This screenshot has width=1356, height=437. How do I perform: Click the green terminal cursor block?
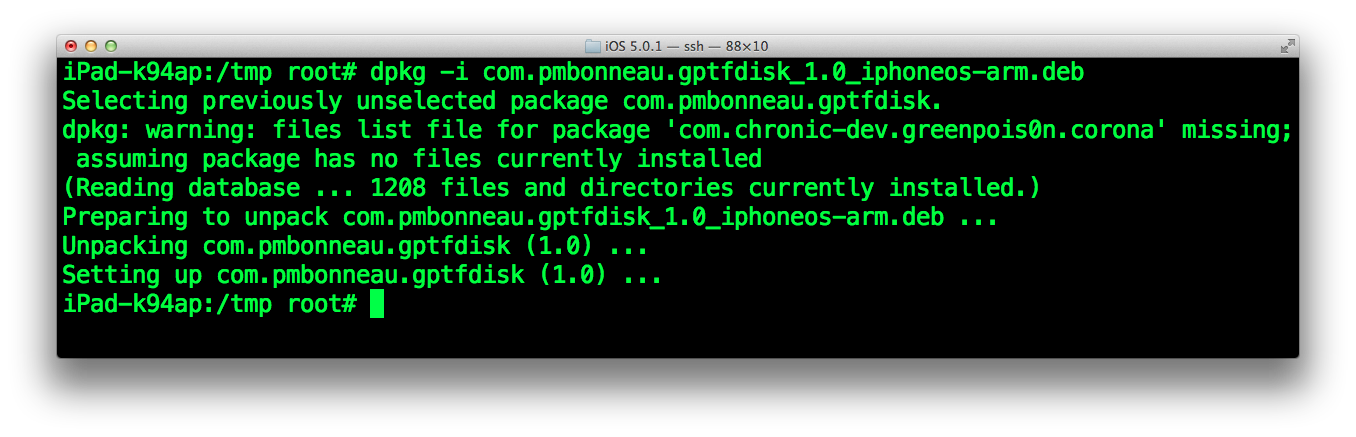(x=376, y=304)
